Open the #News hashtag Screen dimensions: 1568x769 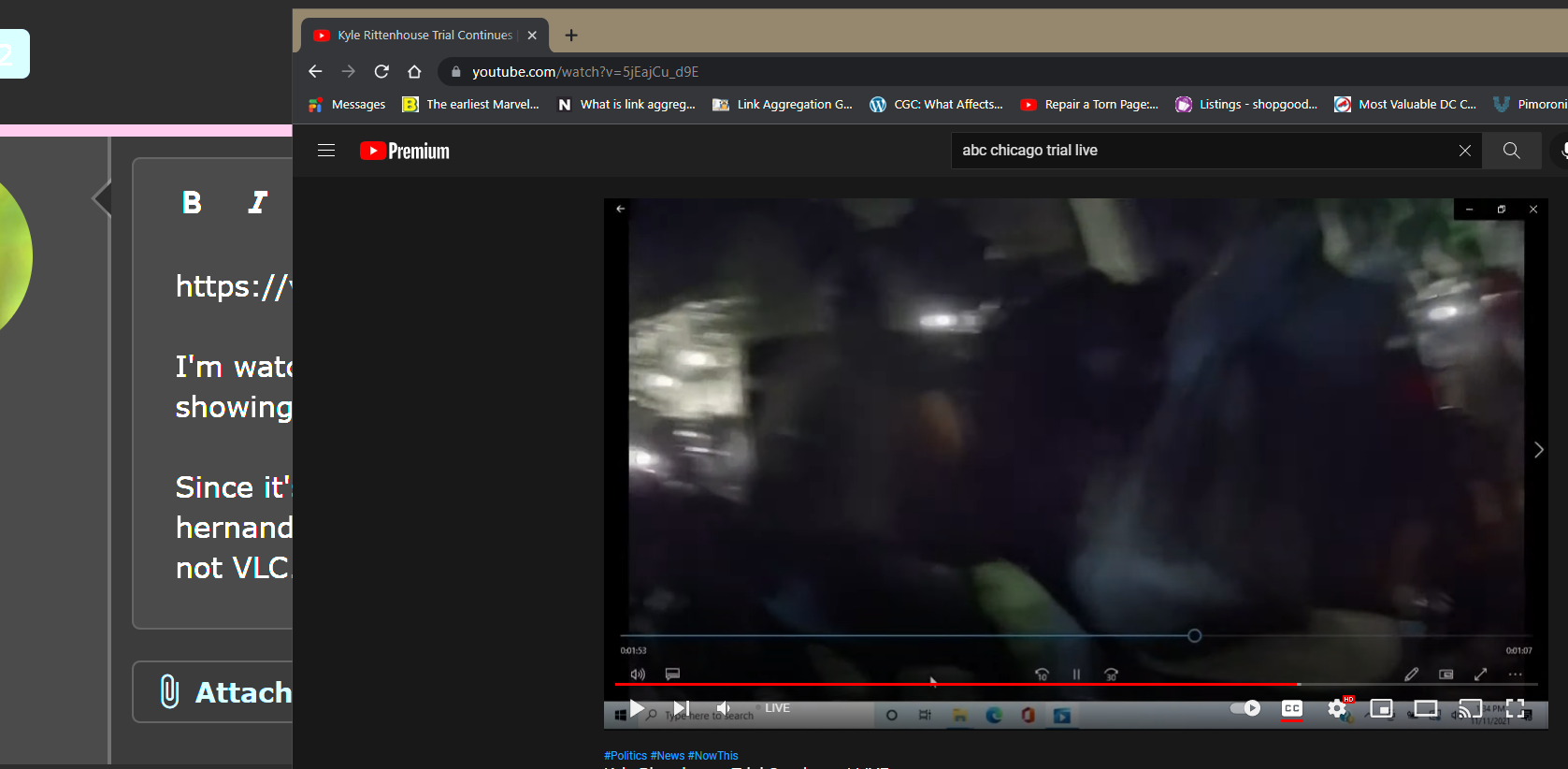[668, 756]
